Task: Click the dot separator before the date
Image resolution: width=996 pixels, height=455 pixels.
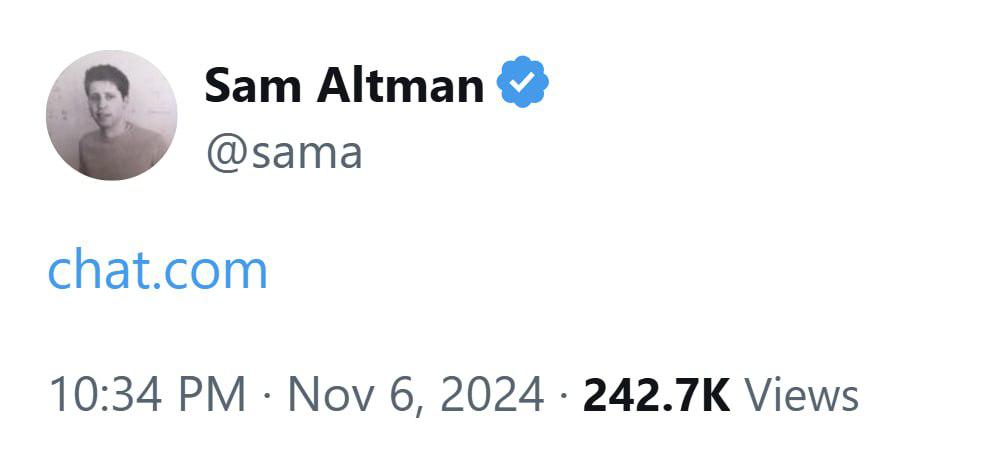Action: click(x=267, y=396)
